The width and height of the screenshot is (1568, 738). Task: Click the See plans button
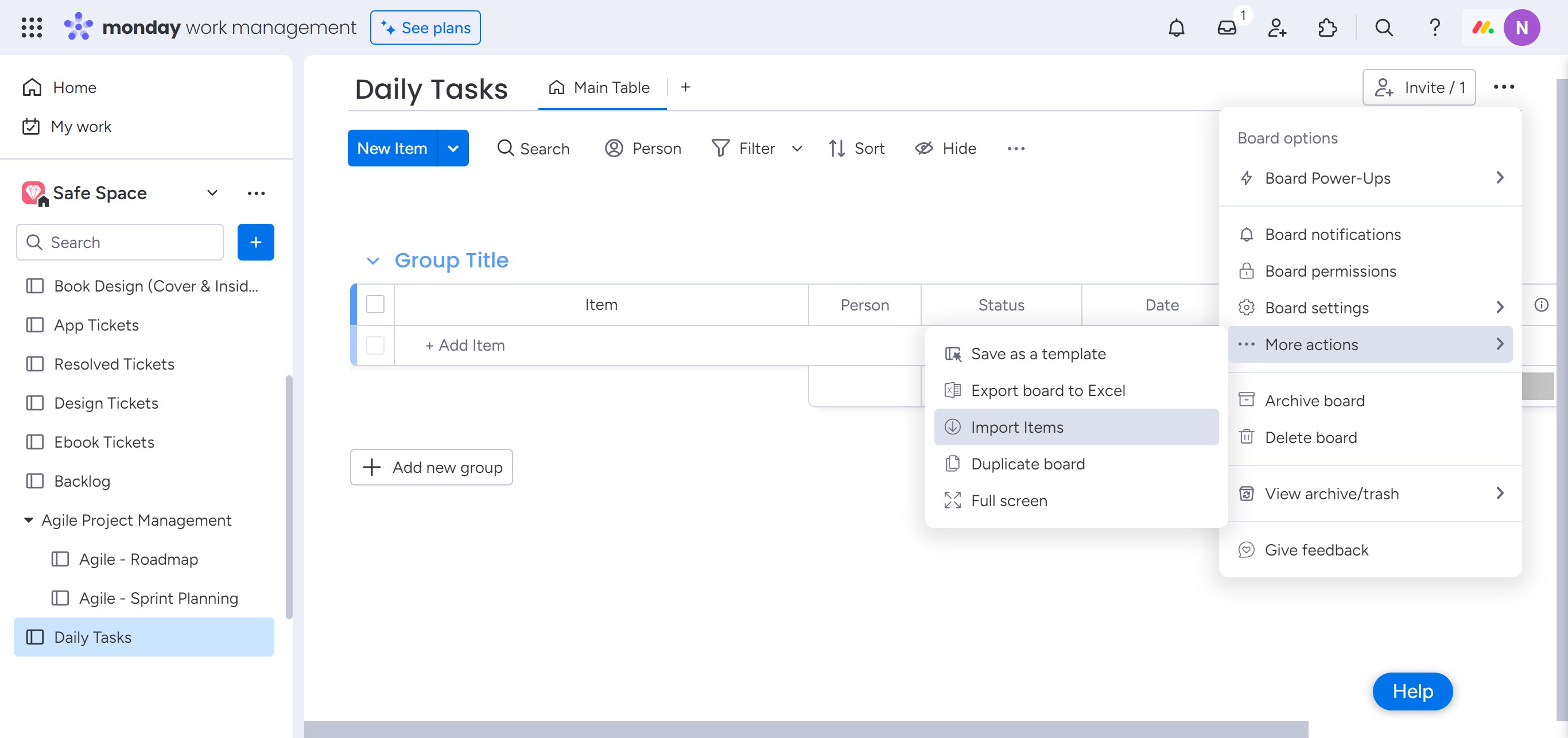click(x=425, y=28)
